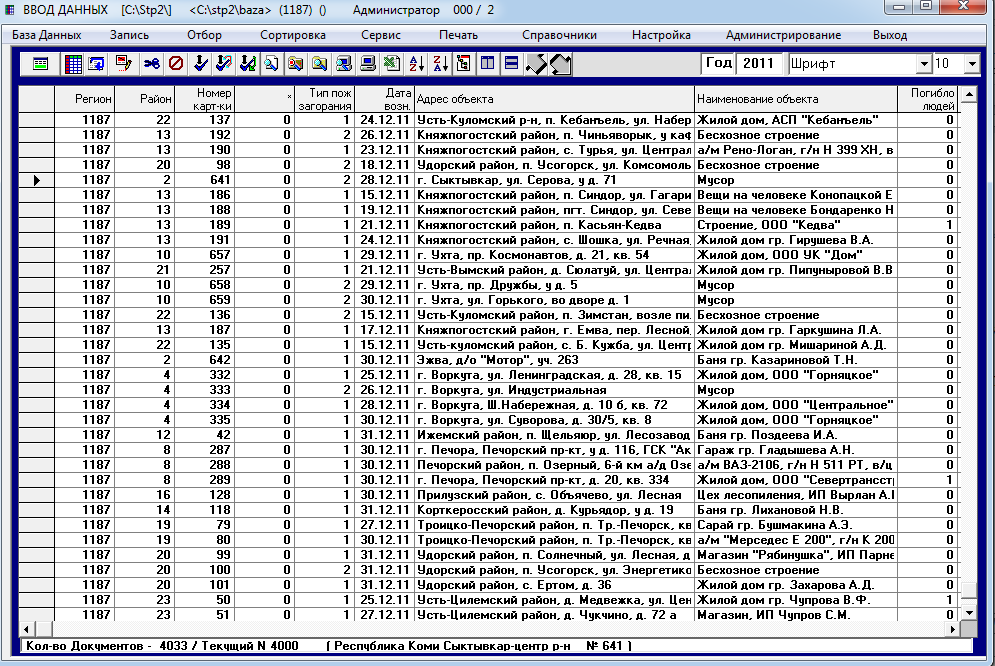Image resolution: width=995 pixels, height=666 pixels.
Task: Click the tree structure document icon
Action: [x=463, y=63]
